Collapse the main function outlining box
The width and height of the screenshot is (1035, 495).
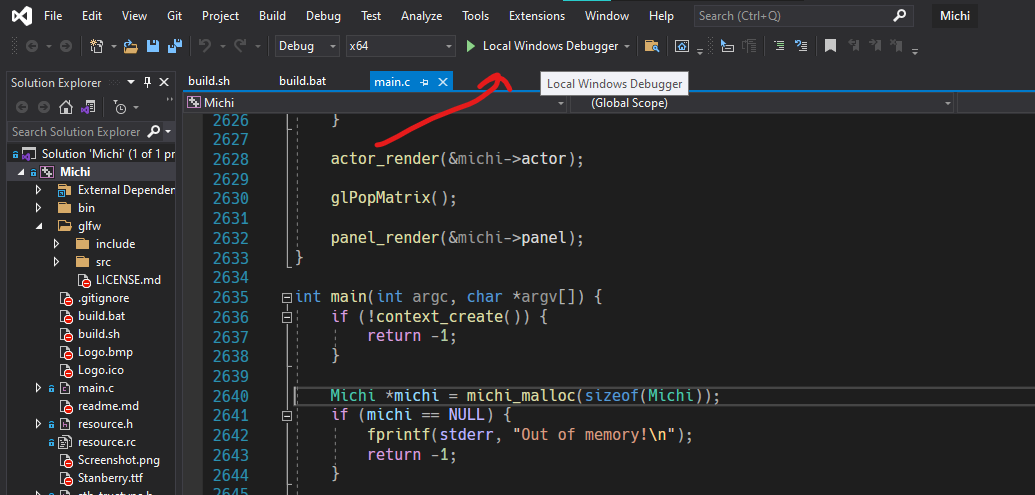coord(286,298)
